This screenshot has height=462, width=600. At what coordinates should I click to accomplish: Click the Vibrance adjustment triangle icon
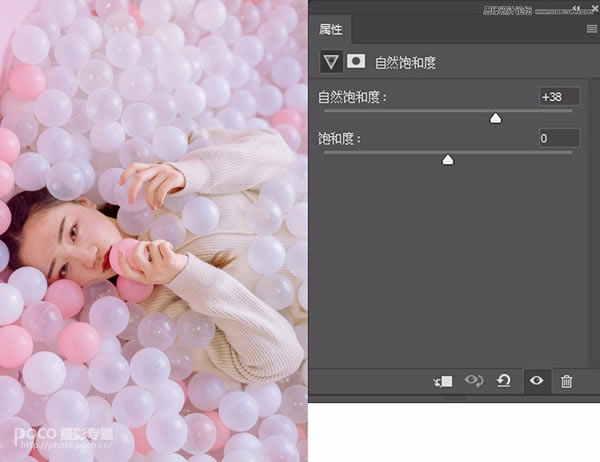pos(331,62)
